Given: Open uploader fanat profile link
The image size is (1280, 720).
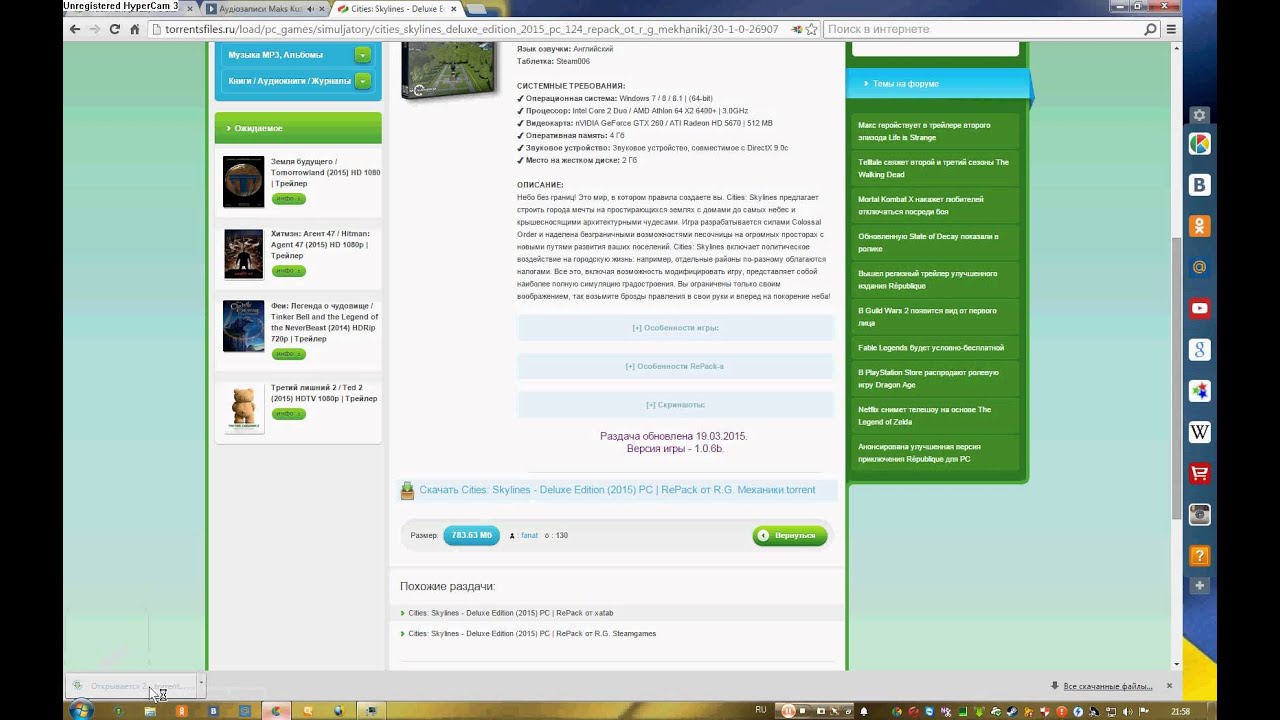Looking at the screenshot, I should 529,535.
